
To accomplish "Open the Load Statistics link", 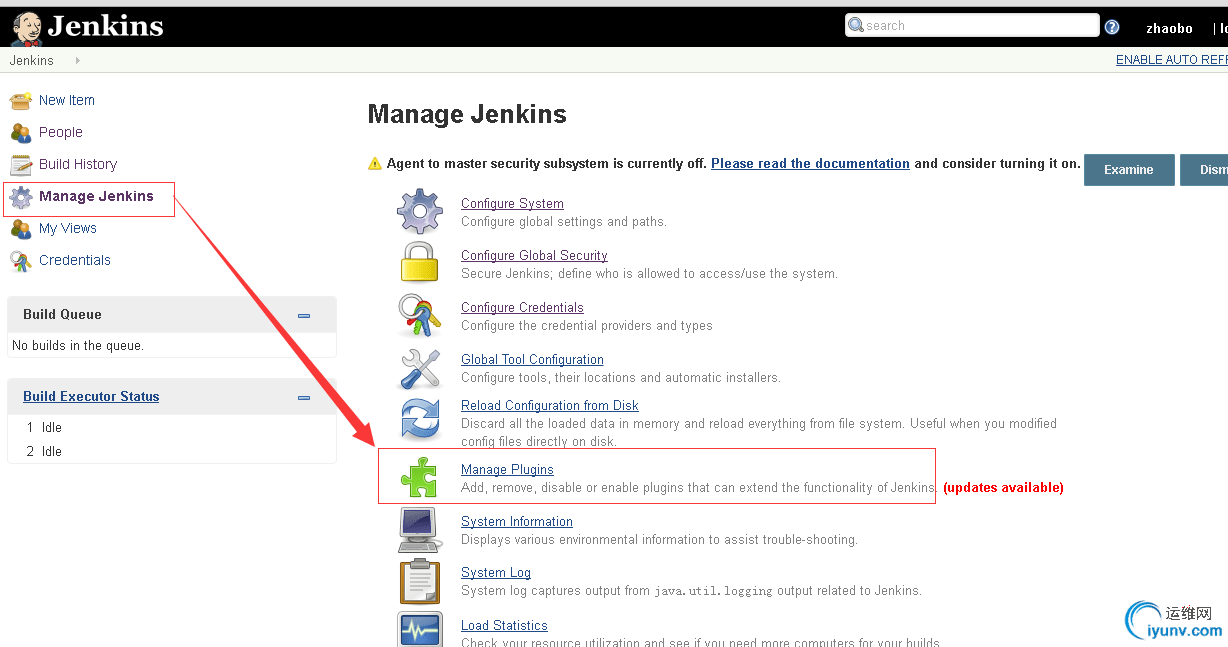I will [x=504, y=625].
